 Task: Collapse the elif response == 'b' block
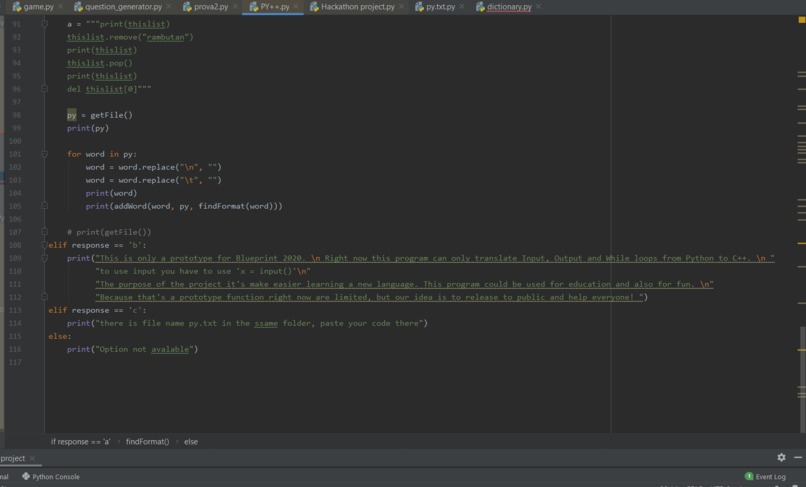[x=45, y=245]
